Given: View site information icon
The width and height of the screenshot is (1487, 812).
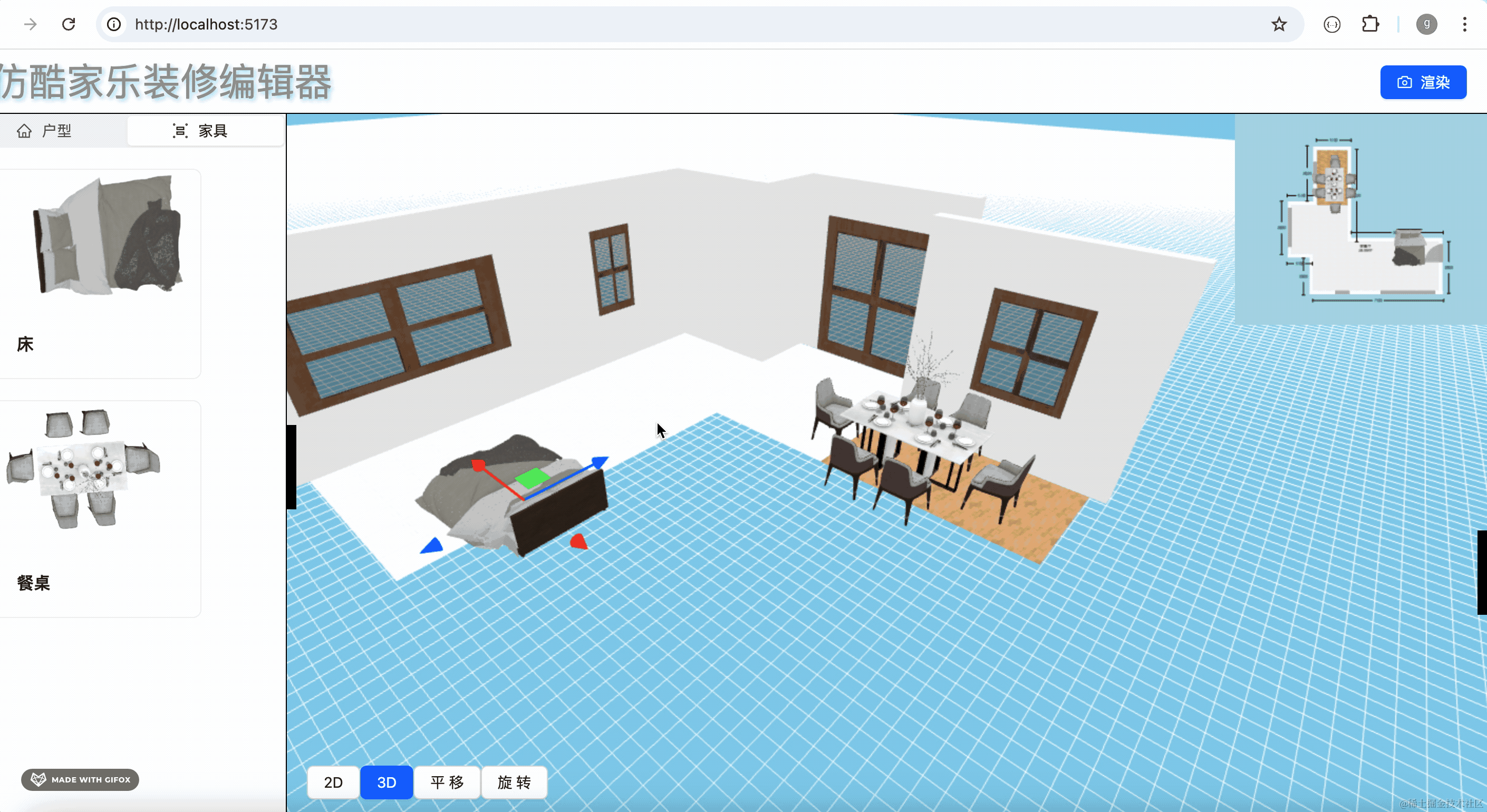Looking at the screenshot, I should coord(114,24).
